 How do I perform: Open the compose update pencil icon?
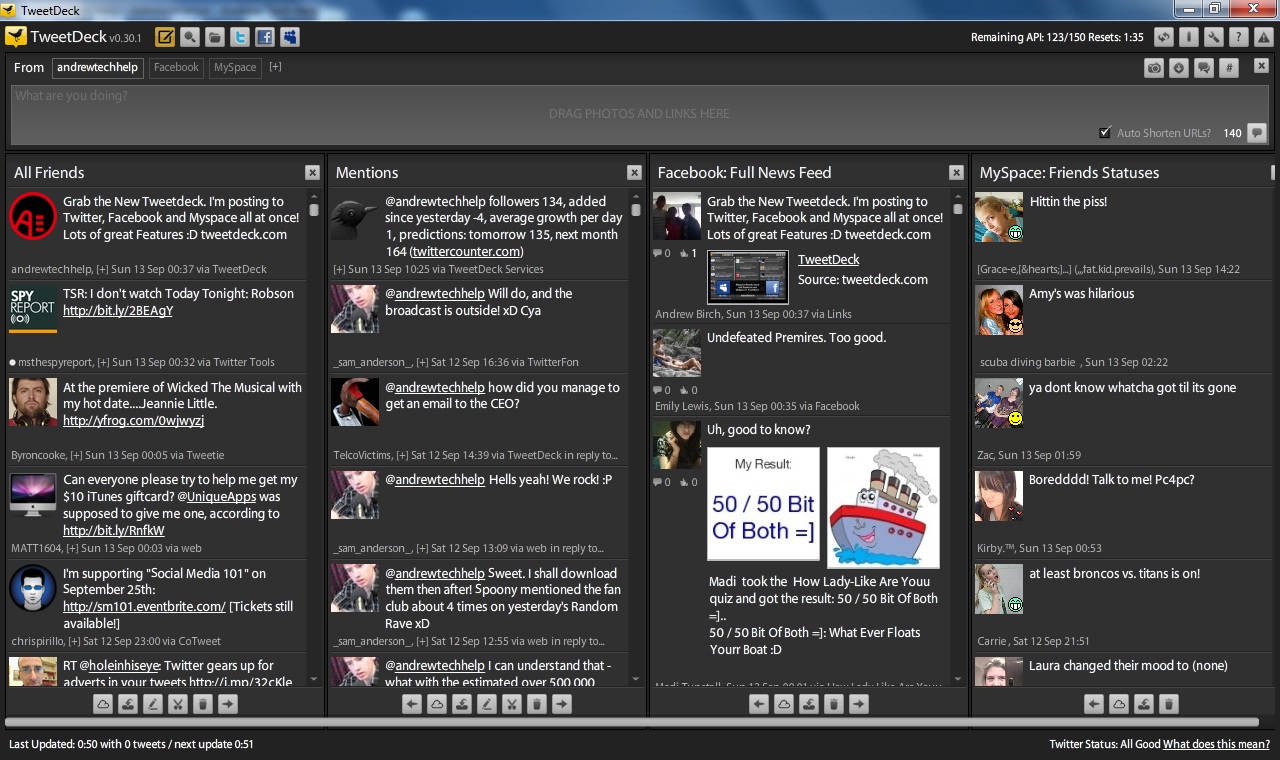point(165,38)
